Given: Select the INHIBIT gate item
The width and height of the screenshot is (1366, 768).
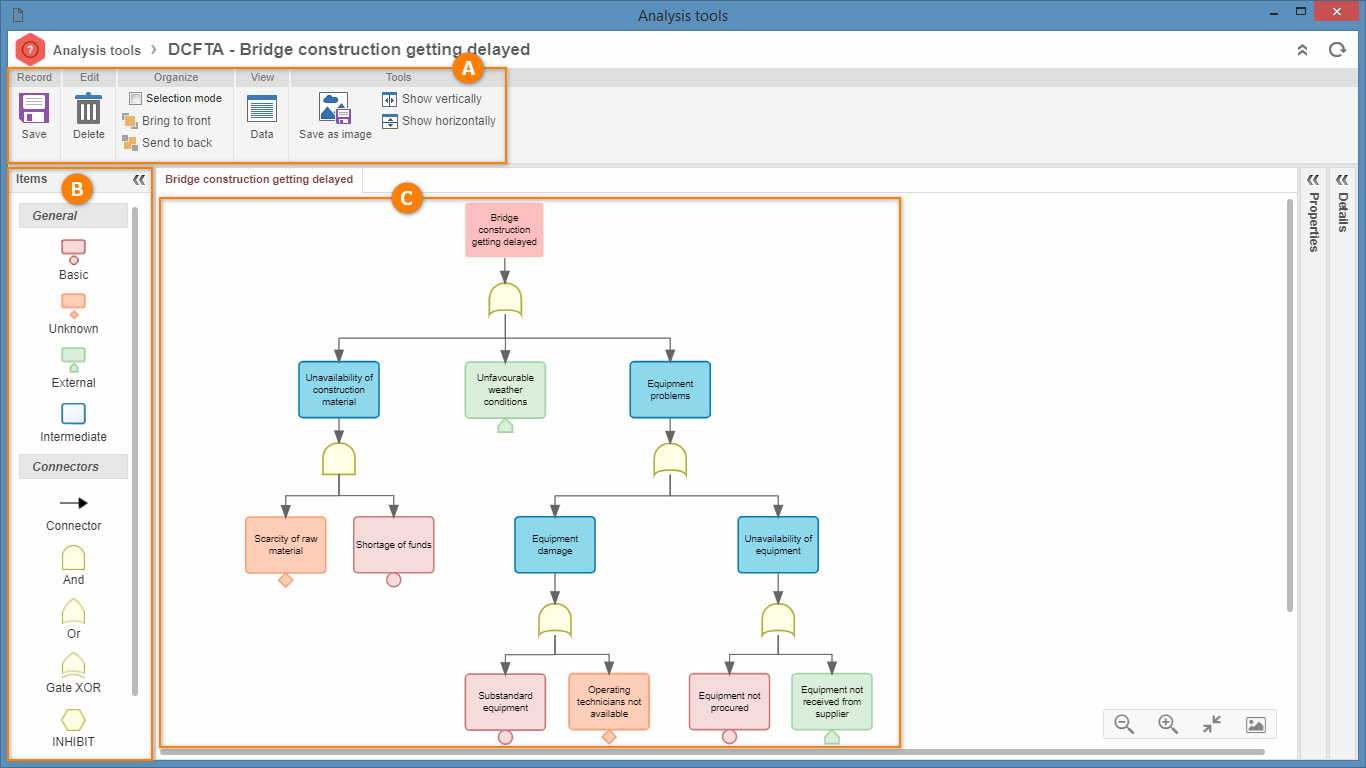Looking at the screenshot, I should click(74, 728).
